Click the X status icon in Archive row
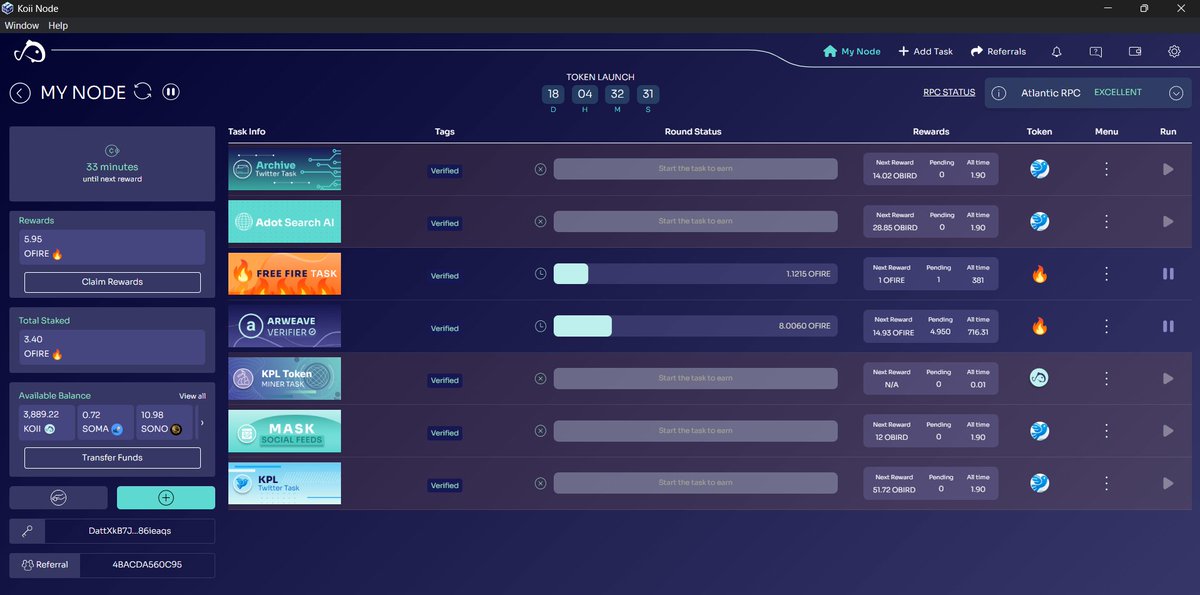 tap(540, 169)
